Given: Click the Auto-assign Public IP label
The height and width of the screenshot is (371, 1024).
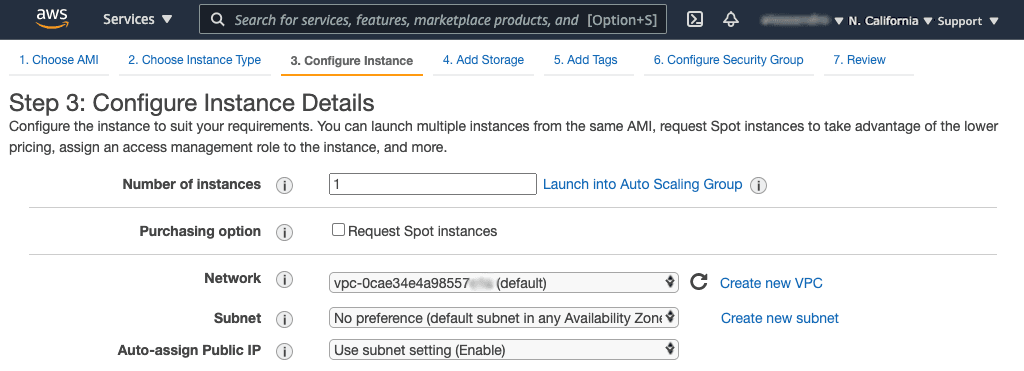Looking at the screenshot, I should [x=189, y=350].
